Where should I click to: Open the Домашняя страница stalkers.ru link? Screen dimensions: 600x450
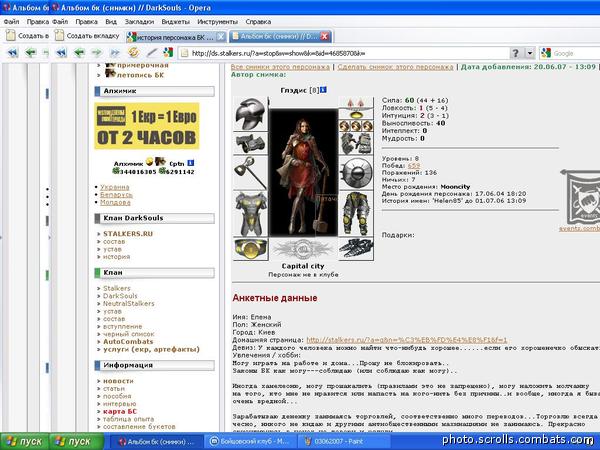pyautogui.click(x=407, y=340)
